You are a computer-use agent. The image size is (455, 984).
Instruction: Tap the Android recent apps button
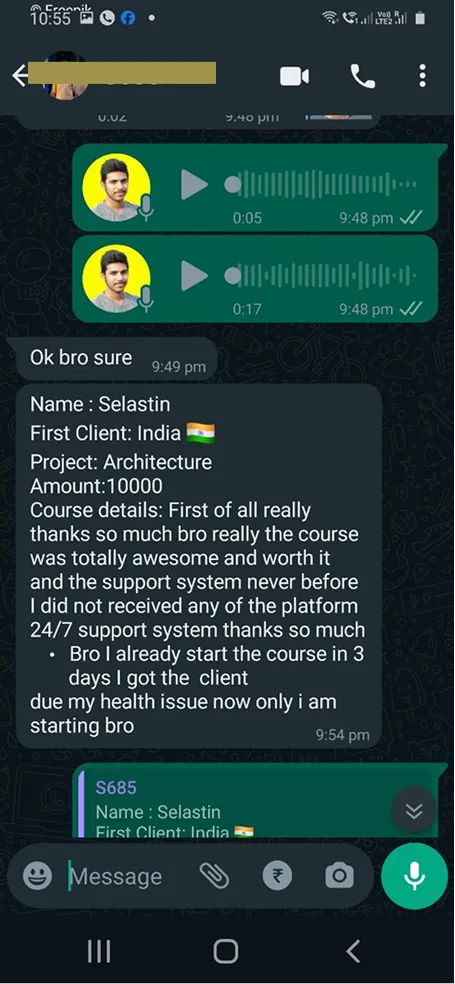[99, 951]
